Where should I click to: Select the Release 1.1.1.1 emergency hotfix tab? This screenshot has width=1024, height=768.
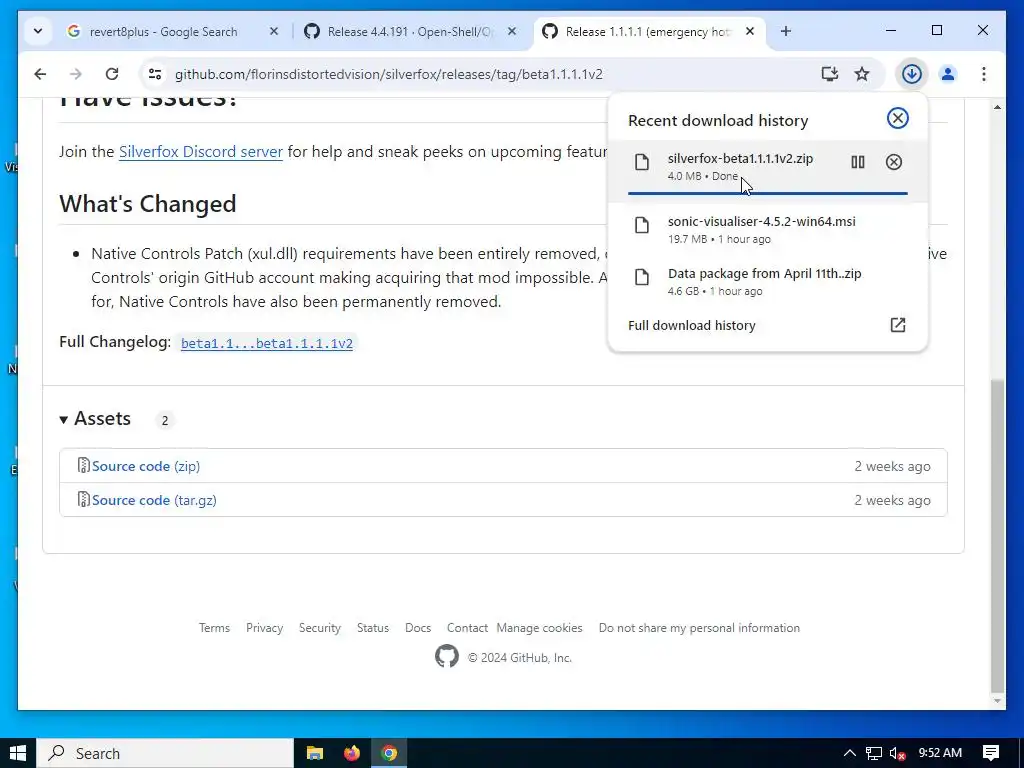click(x=648, y=31)
